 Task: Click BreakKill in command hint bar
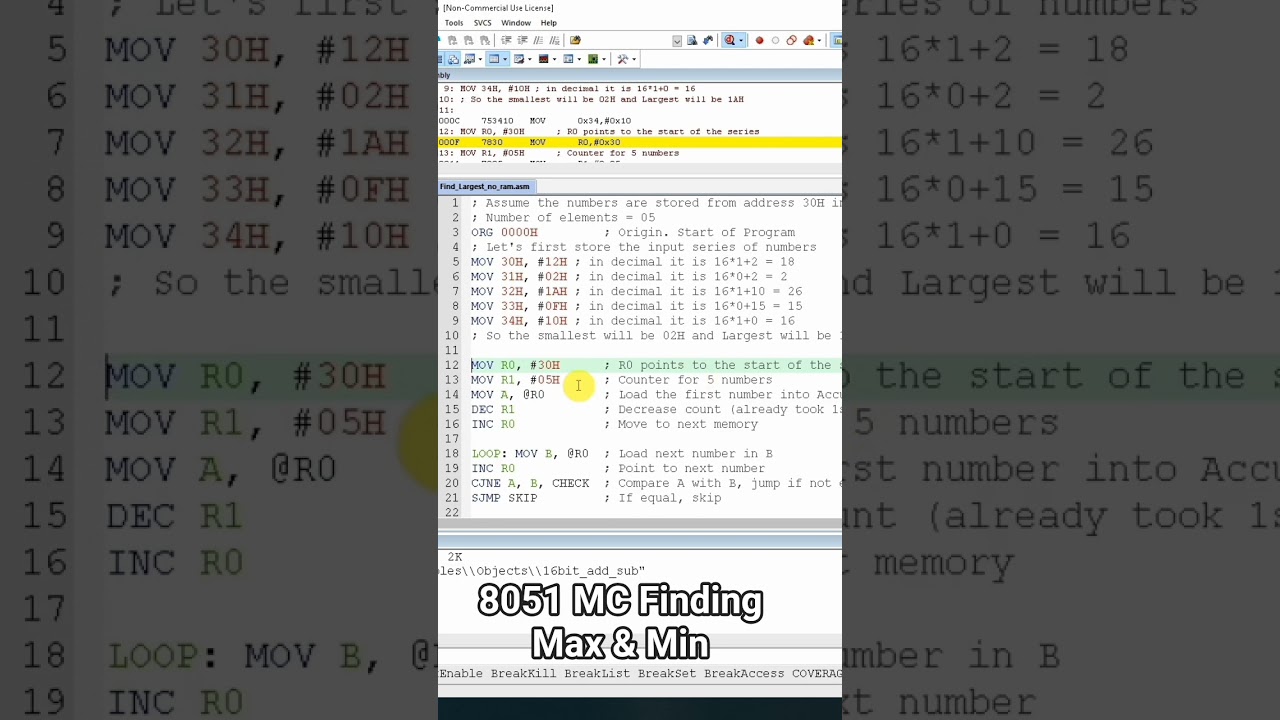[523, 673]
